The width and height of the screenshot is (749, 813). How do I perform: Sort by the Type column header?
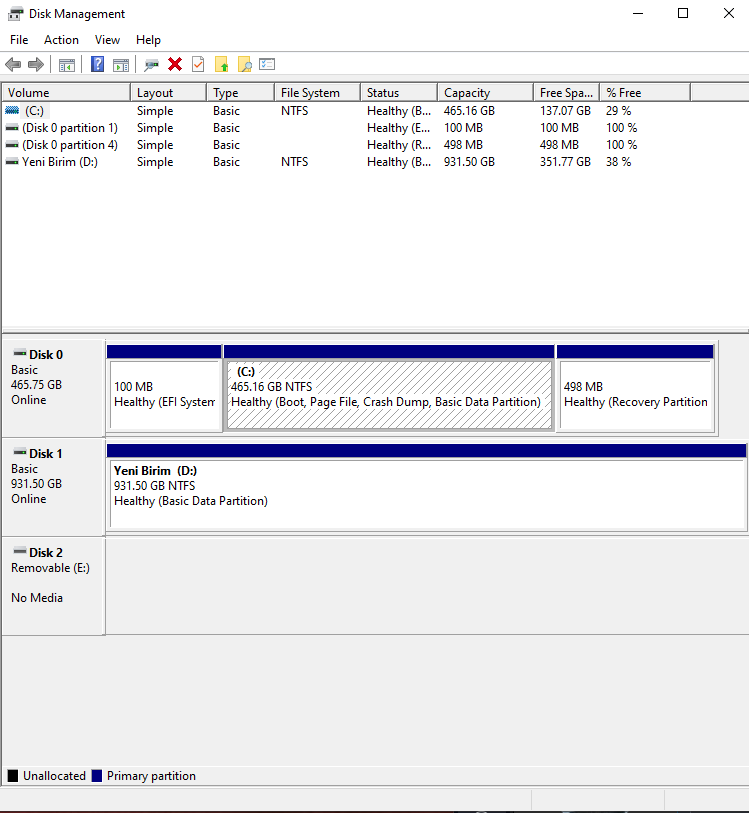241,93
